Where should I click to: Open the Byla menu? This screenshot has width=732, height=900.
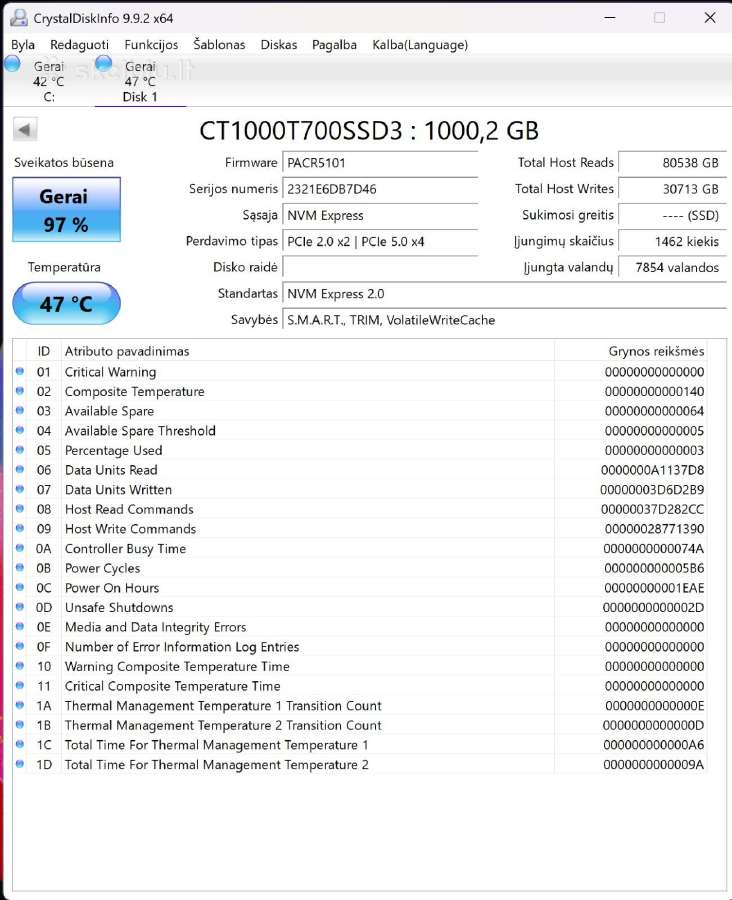click(23, 45)
